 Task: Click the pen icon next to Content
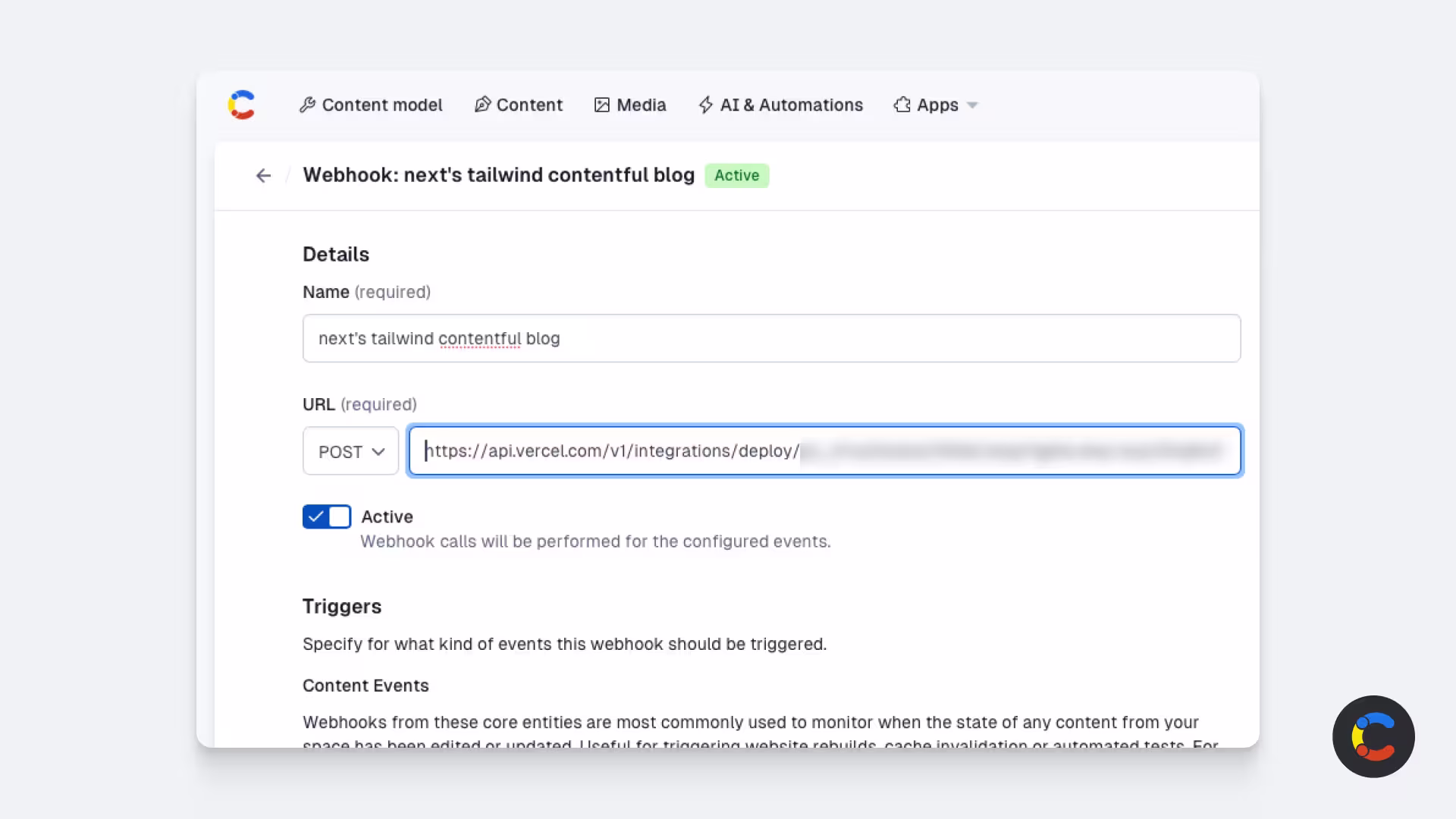click(482, 105)
